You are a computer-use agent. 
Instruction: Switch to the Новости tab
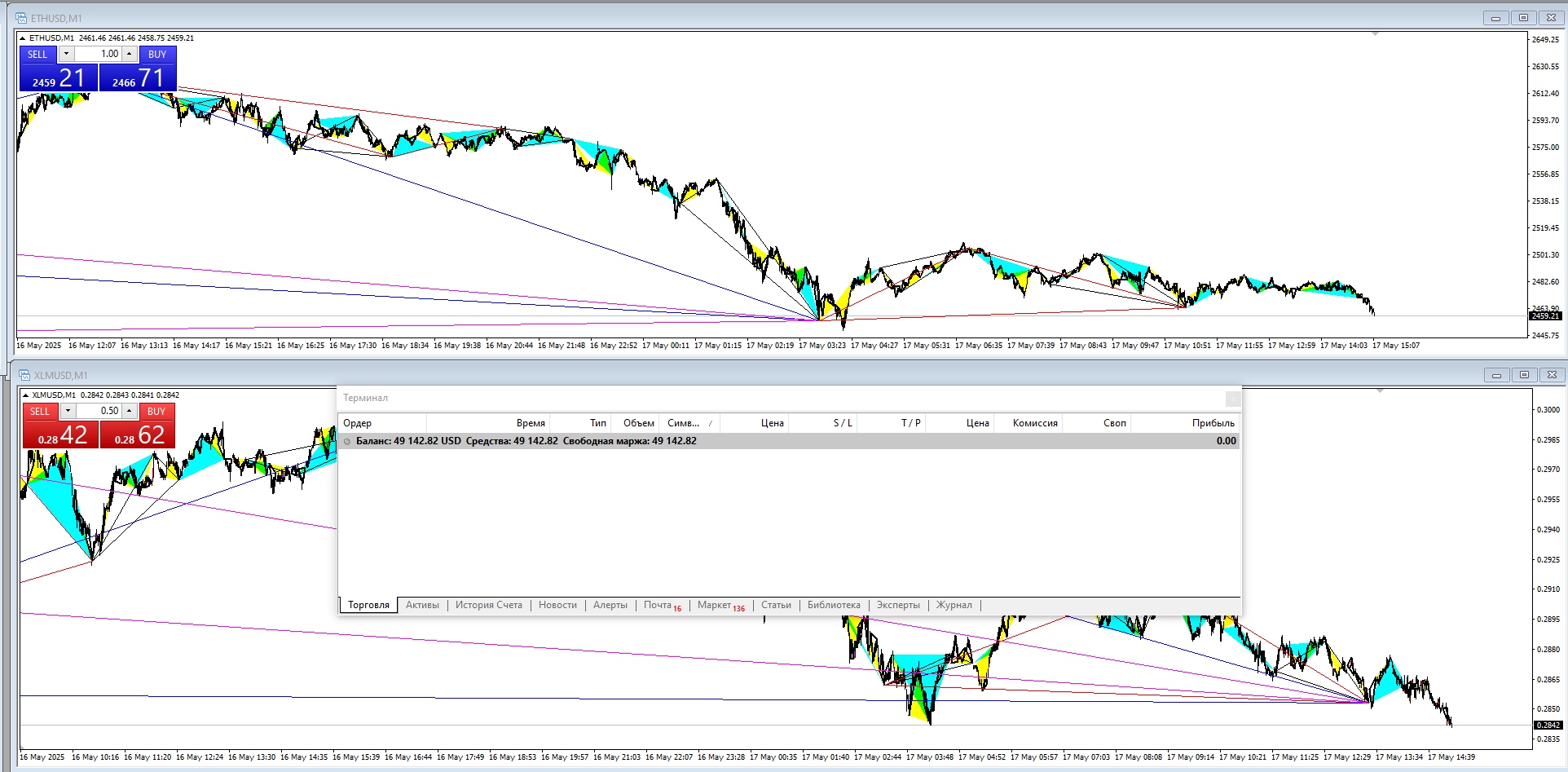tap(557, 605)
